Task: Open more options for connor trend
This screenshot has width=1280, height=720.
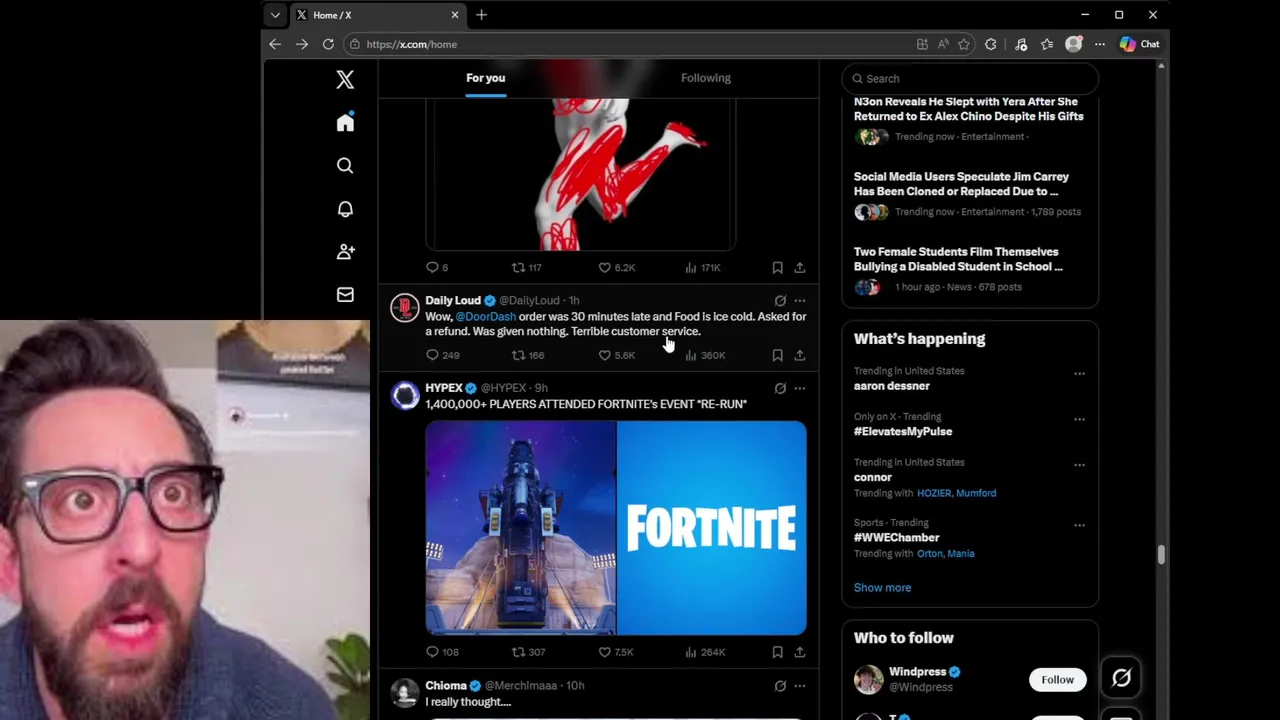Action: tap(1079, 465)
